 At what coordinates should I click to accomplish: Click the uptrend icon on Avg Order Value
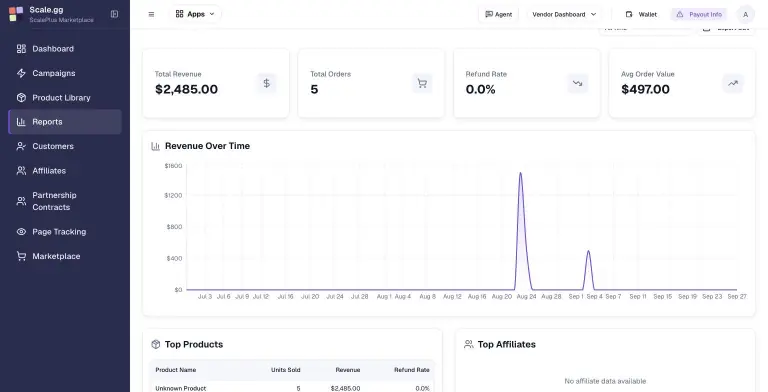pyautogui.click(x=733, y=83)
